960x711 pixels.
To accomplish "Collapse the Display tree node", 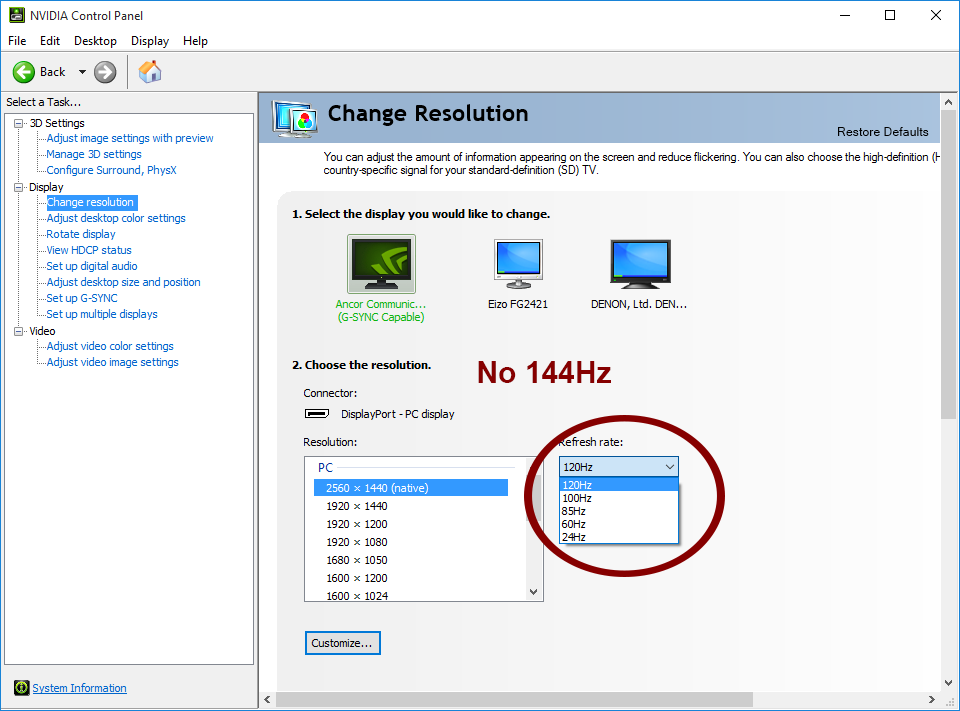I will (18, 187).
